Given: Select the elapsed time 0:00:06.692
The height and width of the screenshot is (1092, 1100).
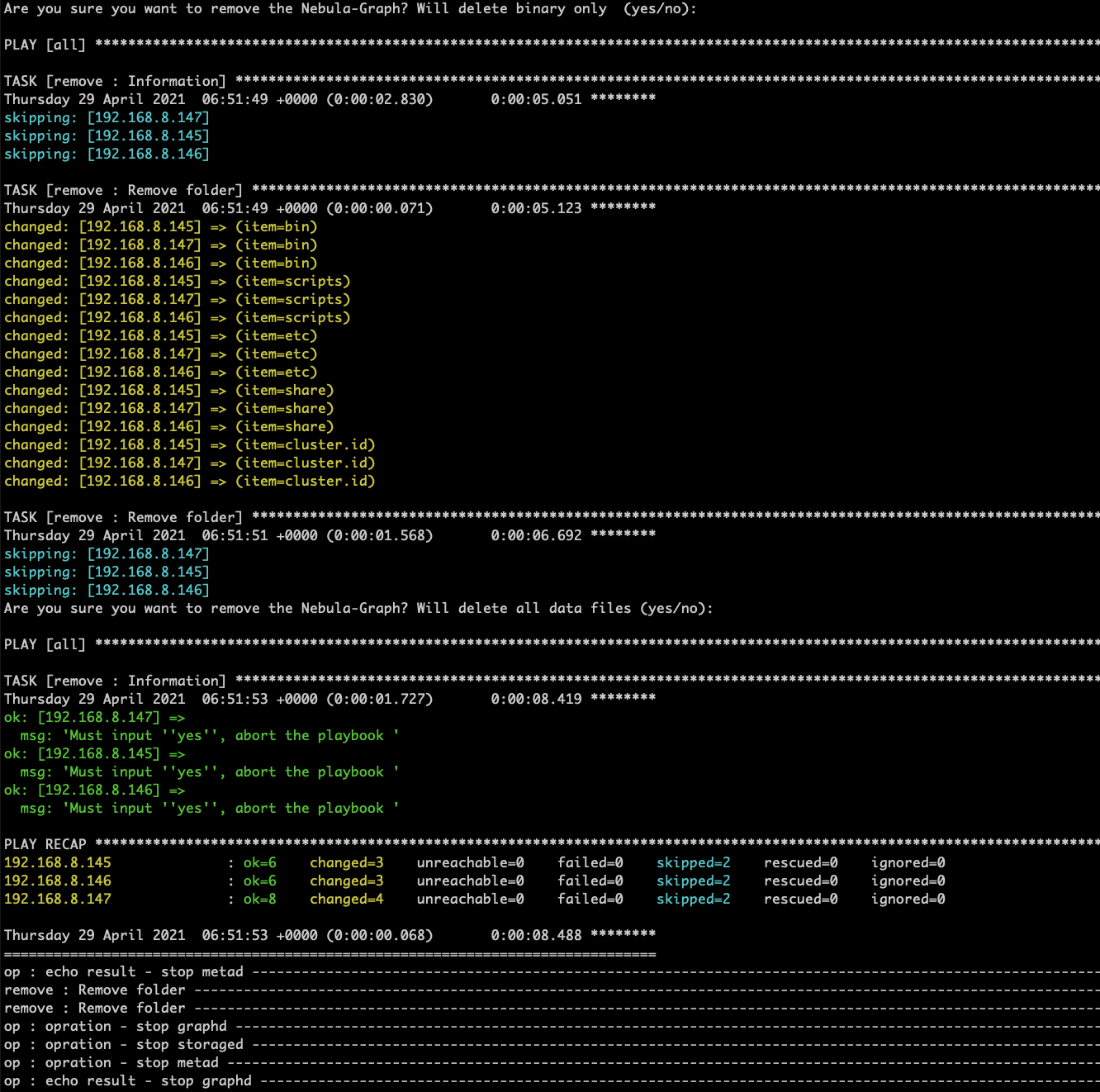Looking at the screenshot, I should point(536,535).
